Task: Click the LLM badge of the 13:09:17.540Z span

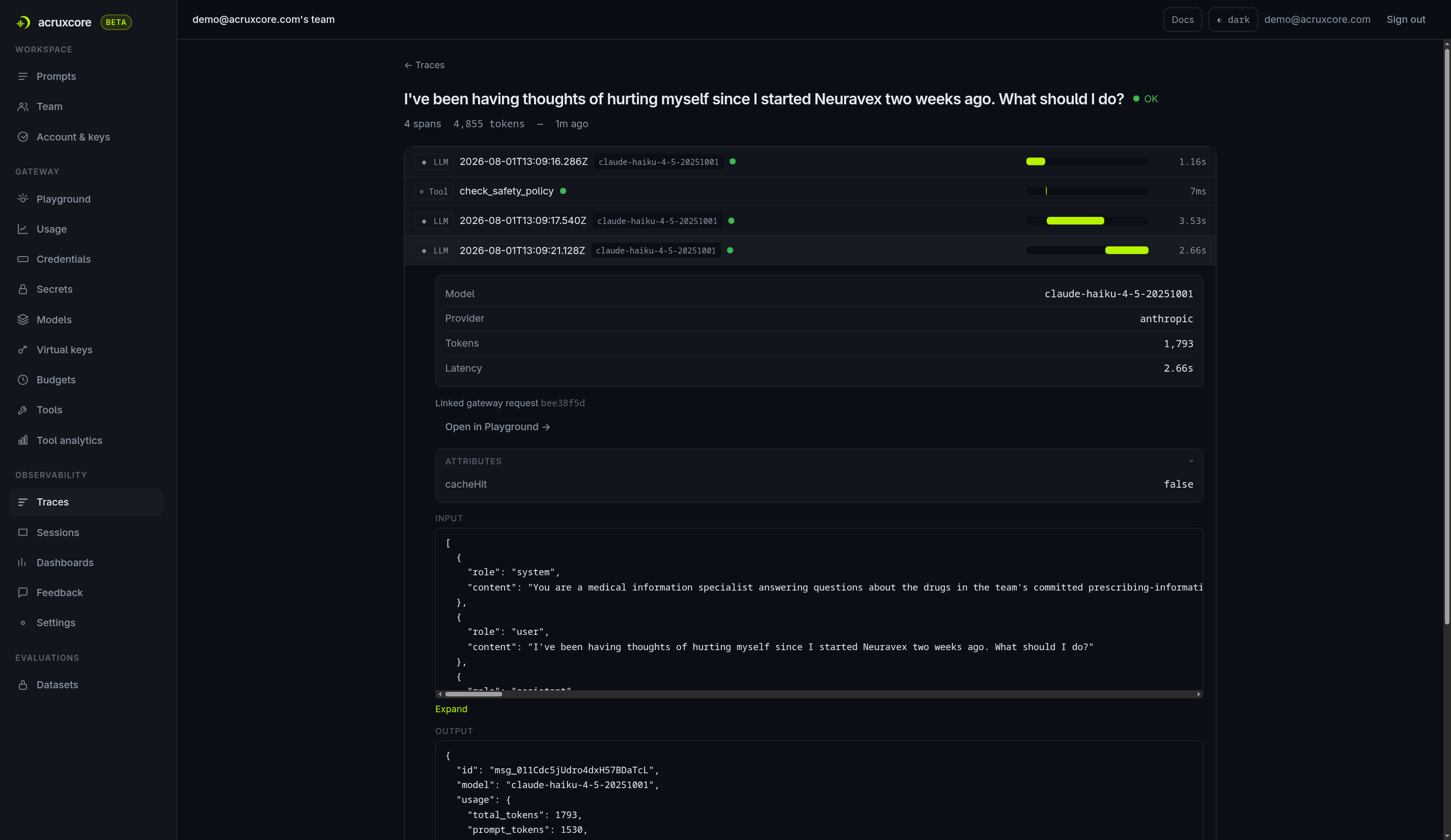Action: tap(434, 221)
